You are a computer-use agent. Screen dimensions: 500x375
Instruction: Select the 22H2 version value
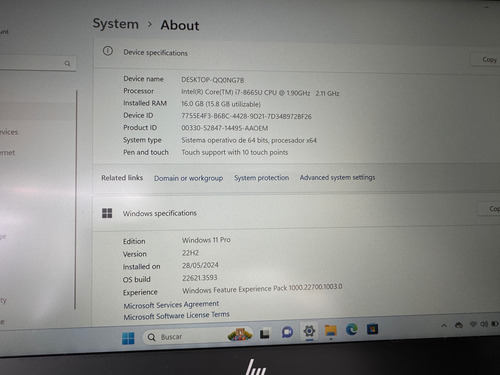point(190,253)
